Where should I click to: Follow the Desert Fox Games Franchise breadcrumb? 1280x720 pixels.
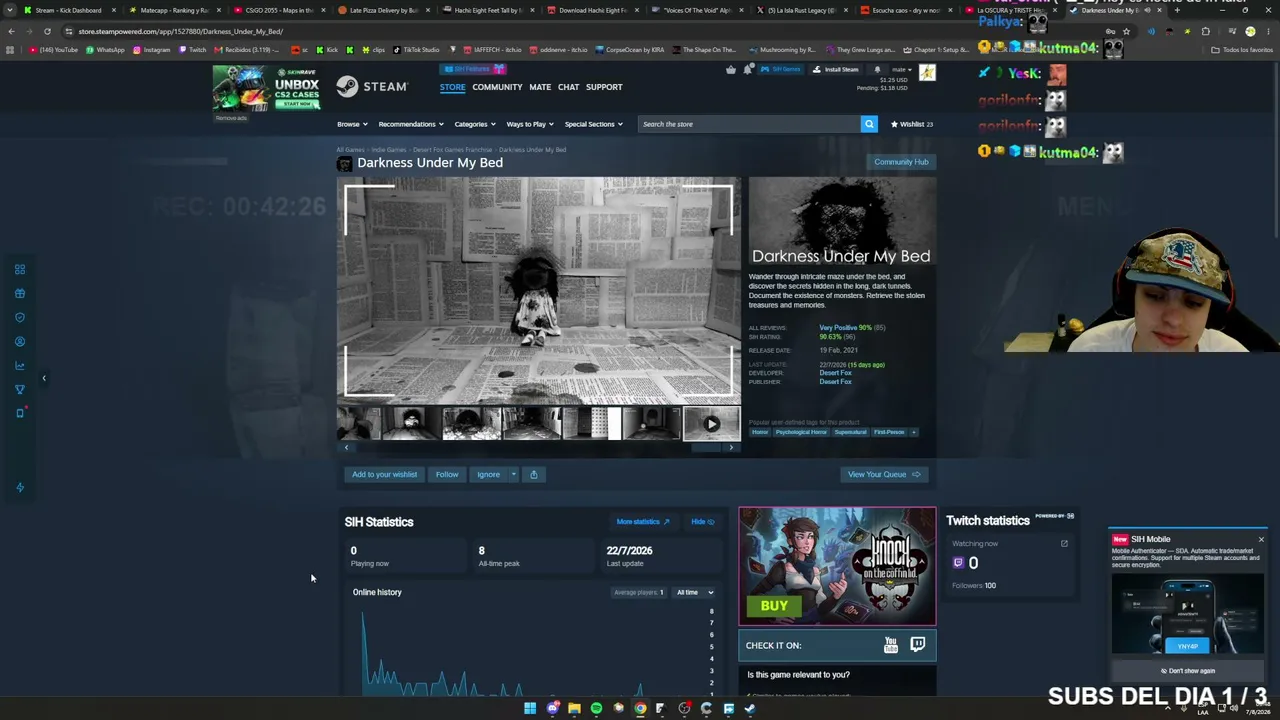[x=452, y=150]
